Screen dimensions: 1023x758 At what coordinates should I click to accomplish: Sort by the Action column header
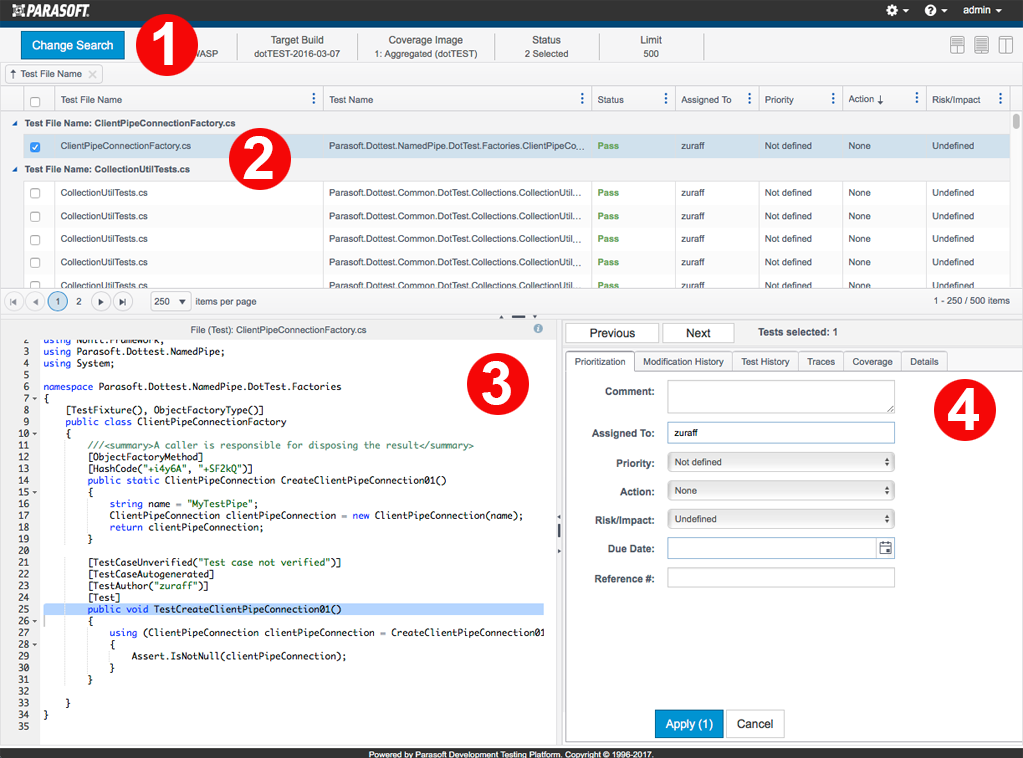pyautogui.click(x=866, y=99)
